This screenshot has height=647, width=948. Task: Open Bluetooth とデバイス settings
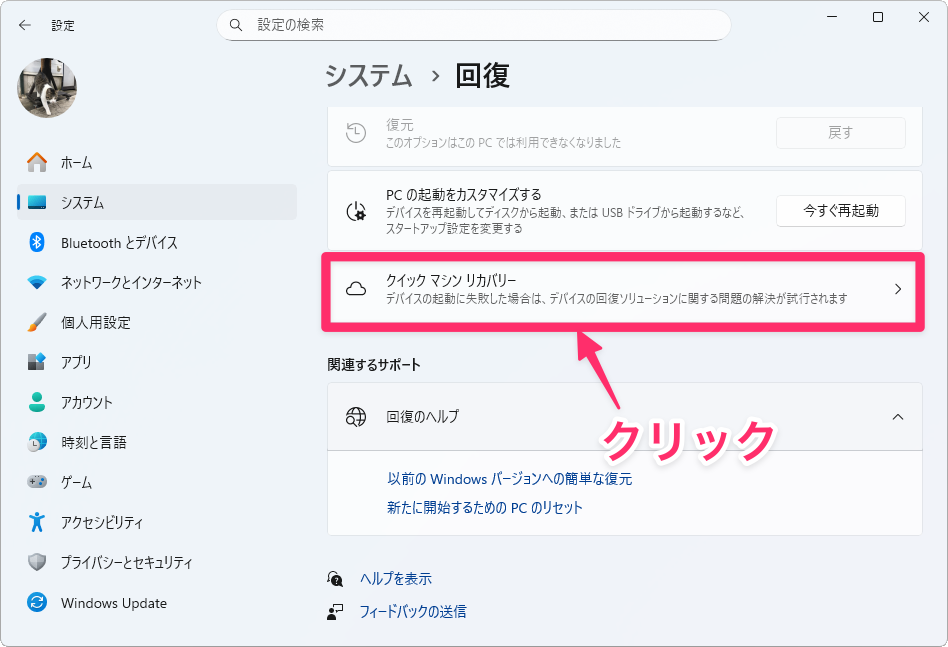click(157, 242)
